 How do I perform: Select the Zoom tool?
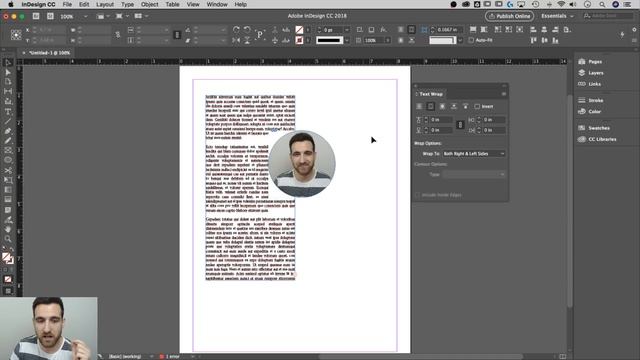[8, 239]
